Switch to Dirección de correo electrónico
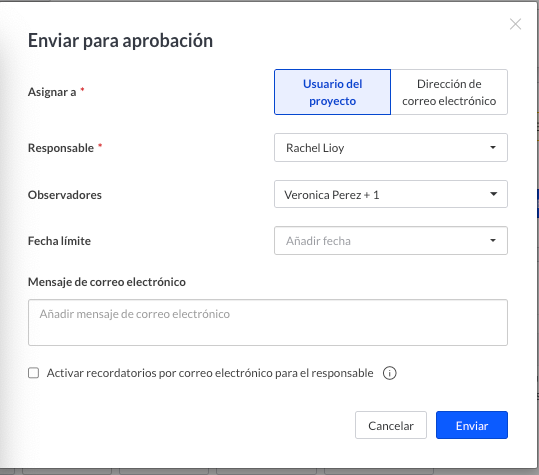This screenshot has height=475, width=539. (449, 92)
